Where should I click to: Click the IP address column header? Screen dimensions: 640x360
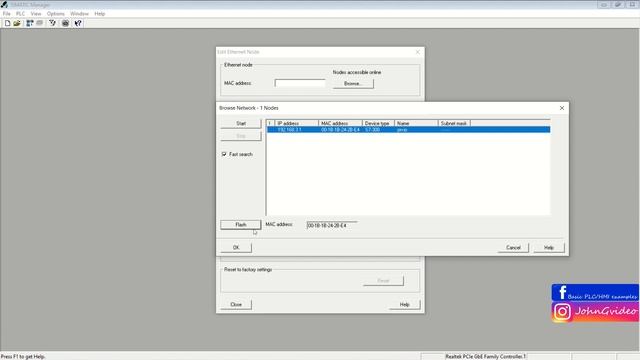296,123
